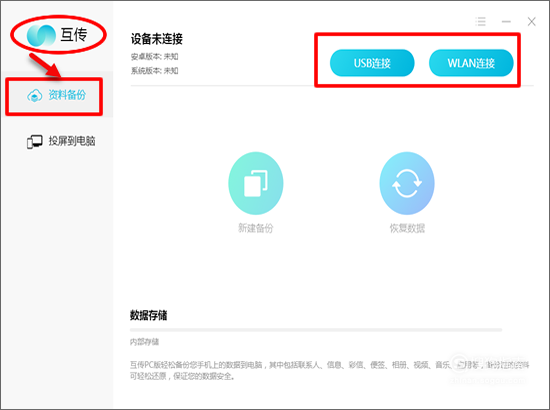This screenshot has width=550, height=410.
Task: Click the 内部存储 label under storage bar
Action: 144,342
